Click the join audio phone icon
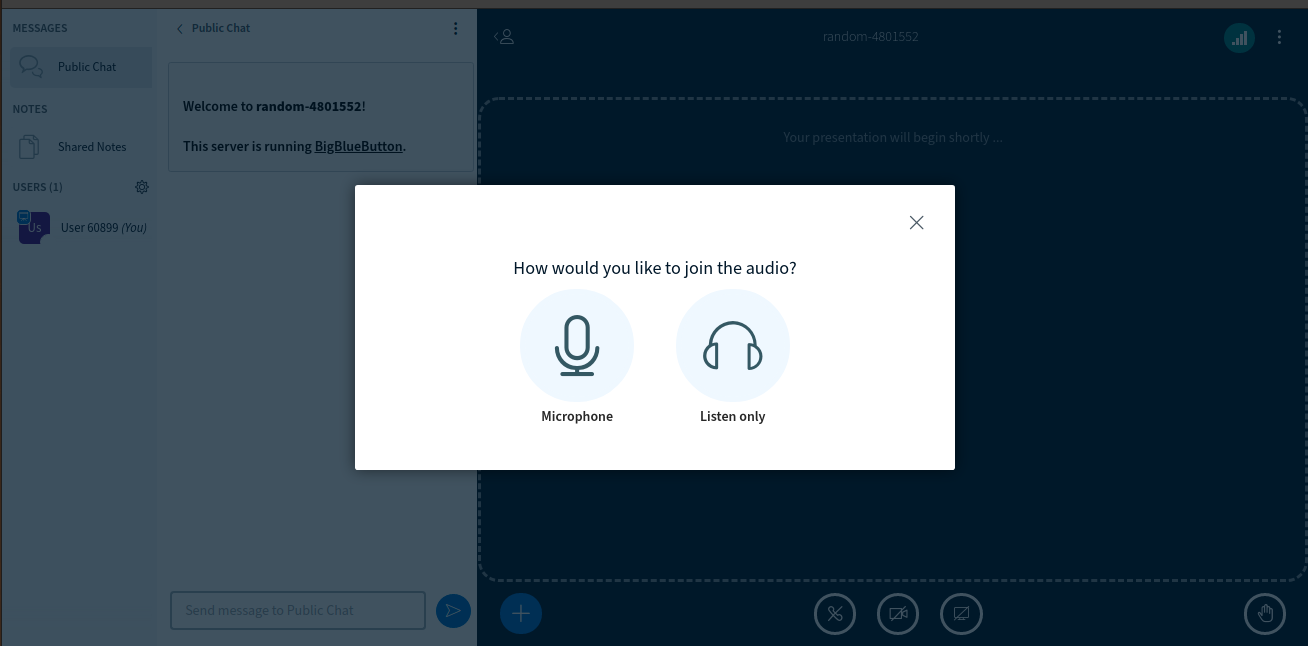 [x=835, y=613]
